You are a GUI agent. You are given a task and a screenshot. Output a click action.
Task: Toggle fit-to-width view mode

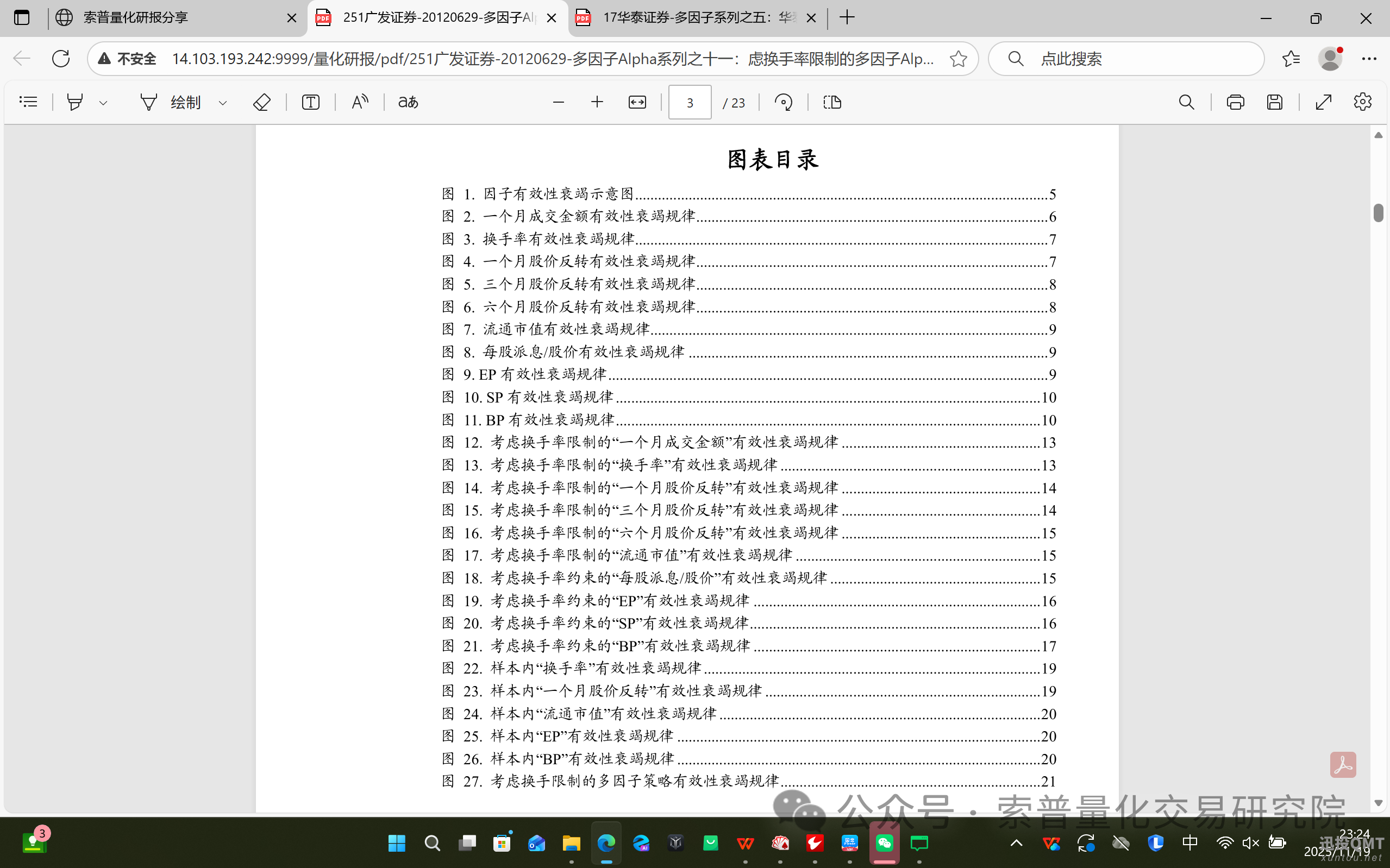(x=637, y=102)
